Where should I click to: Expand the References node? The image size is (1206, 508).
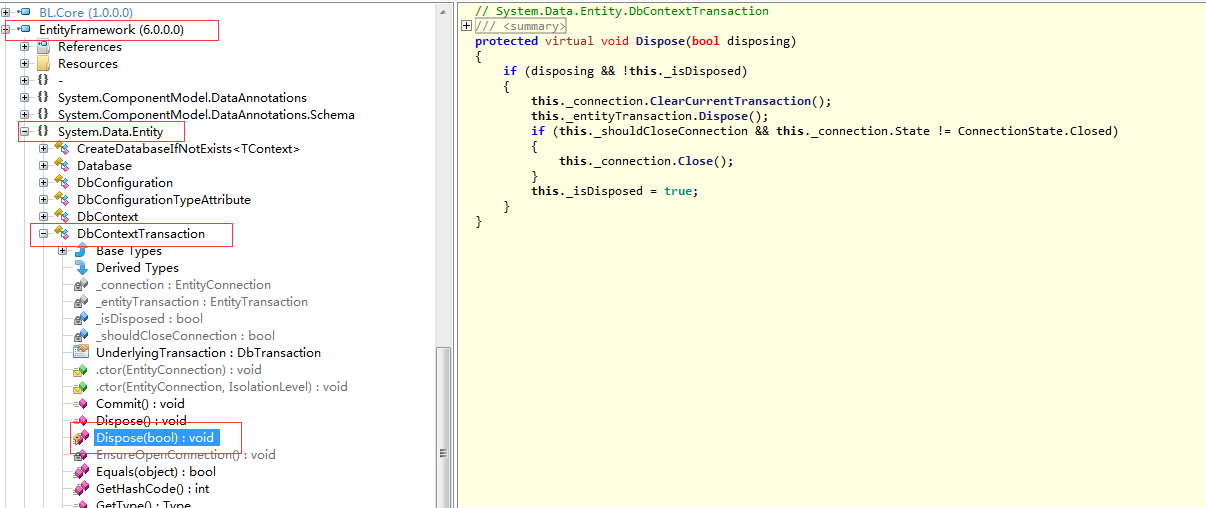(x=25, y=47)
